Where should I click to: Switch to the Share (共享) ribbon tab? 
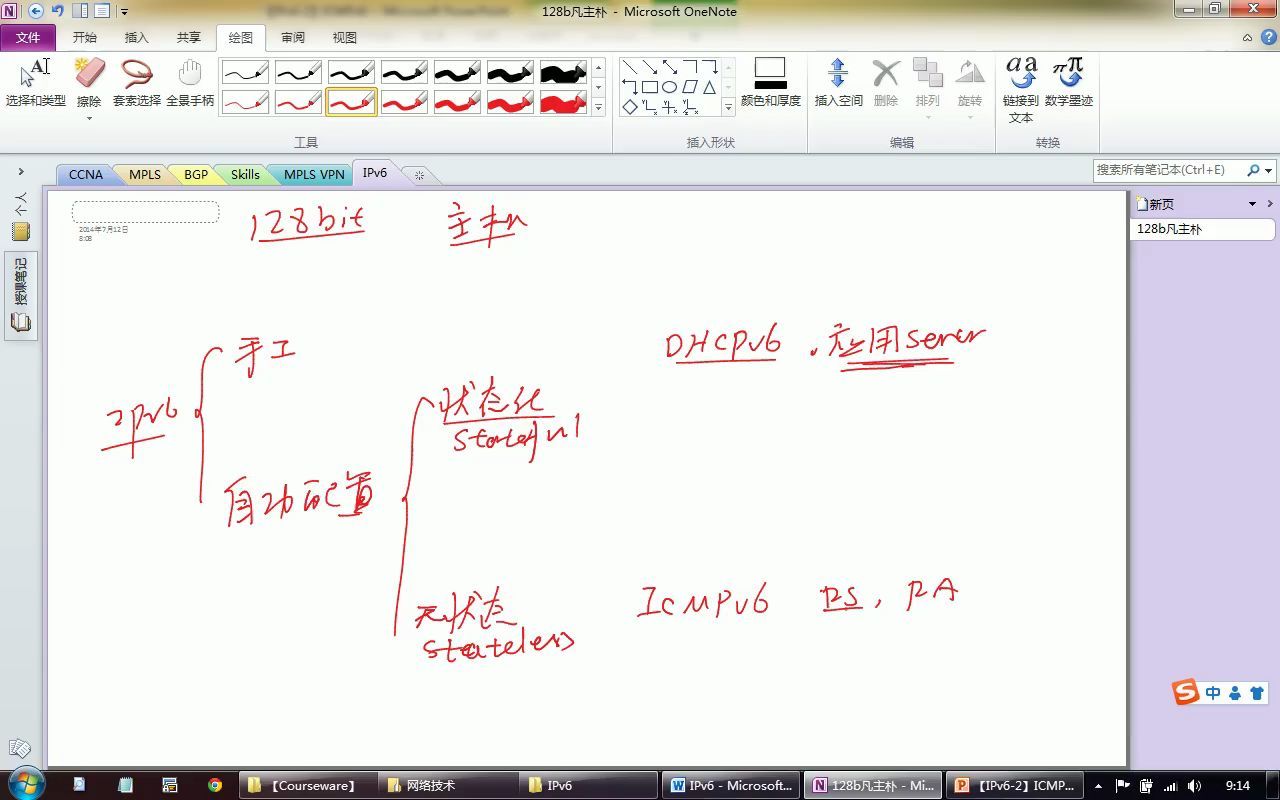pyautogui.click(x=188, y=37)
